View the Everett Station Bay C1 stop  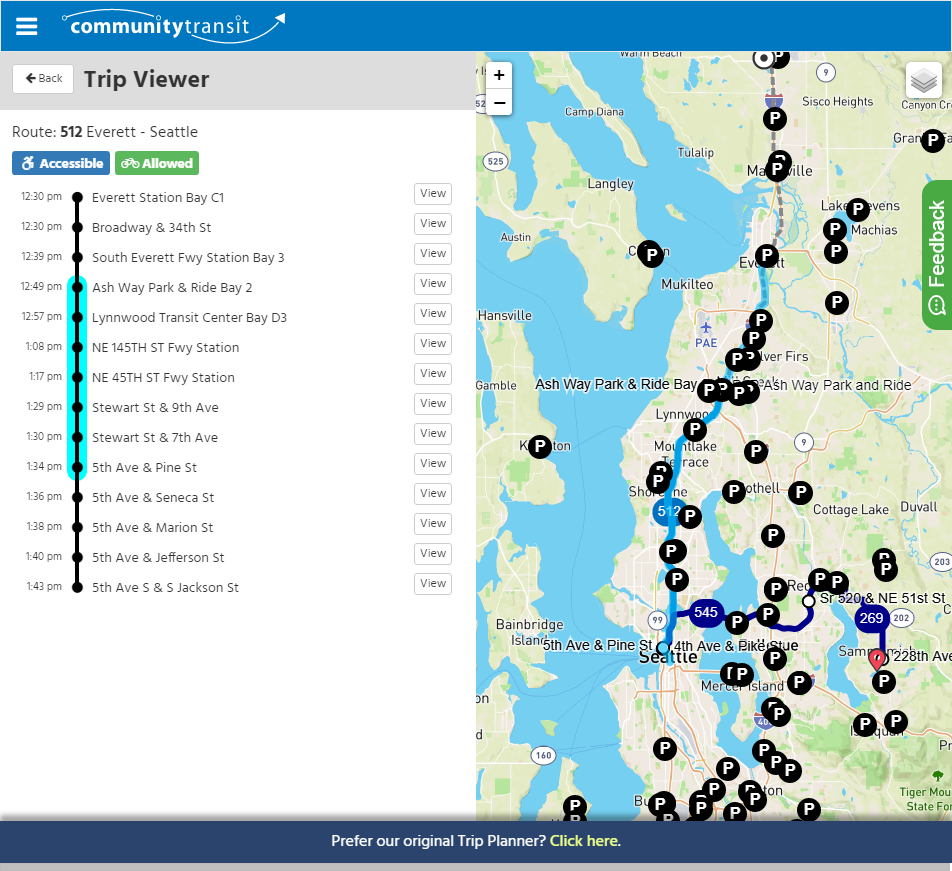tap(432, 194)
